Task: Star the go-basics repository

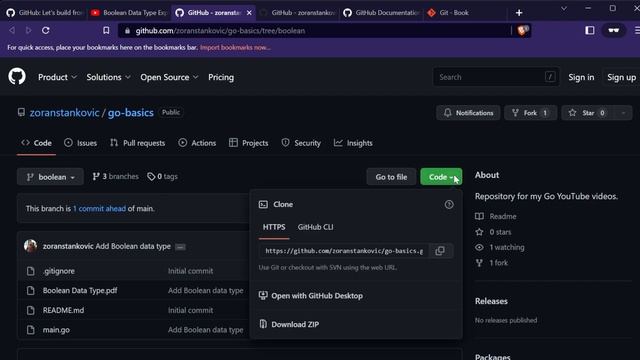Action: pyautogui.click(x=588, y=113)
